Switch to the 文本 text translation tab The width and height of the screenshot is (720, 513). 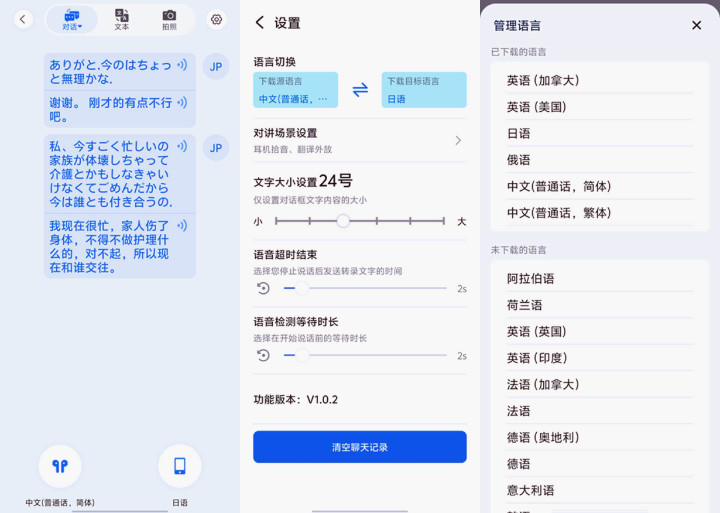(122, 20)
